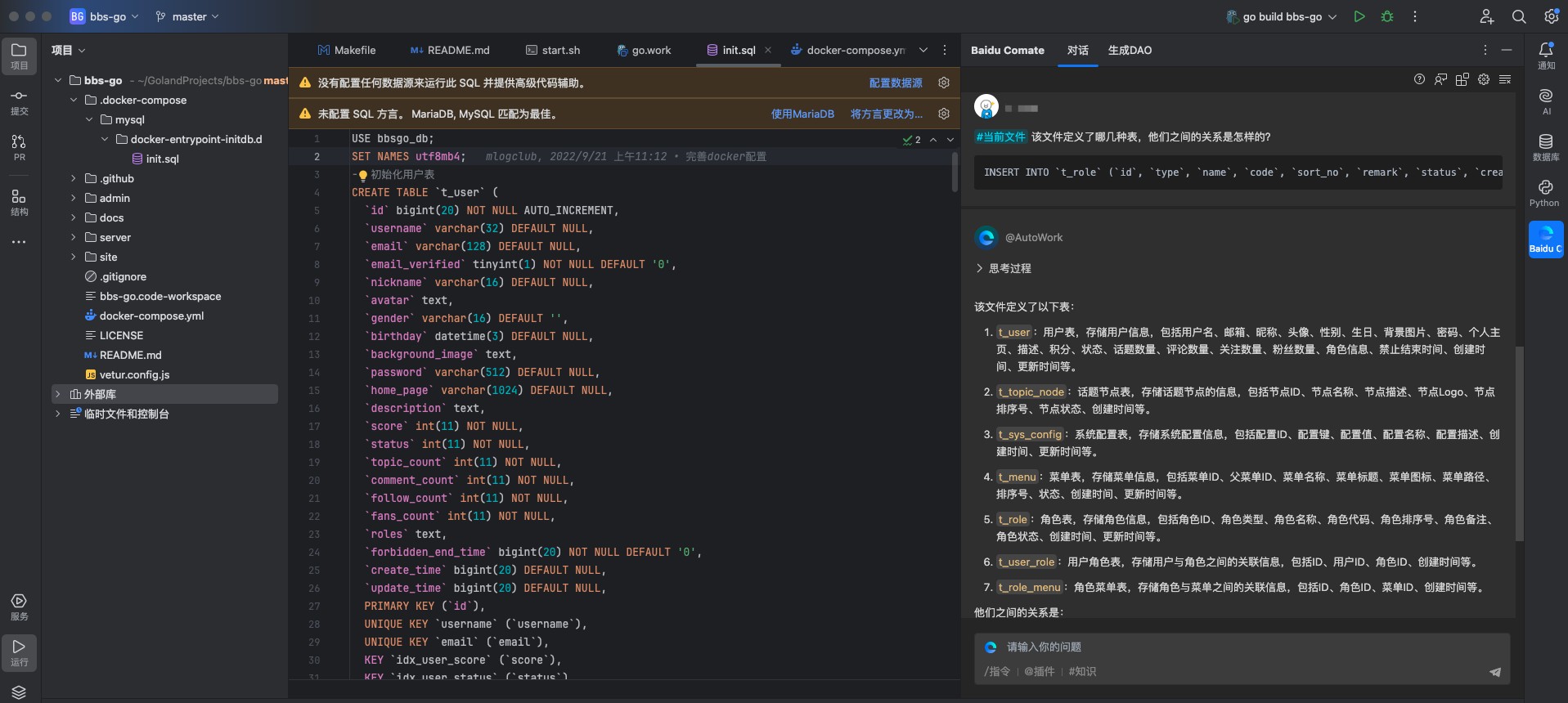
Task: Open the Commit tool window
Action: (19, 102)
